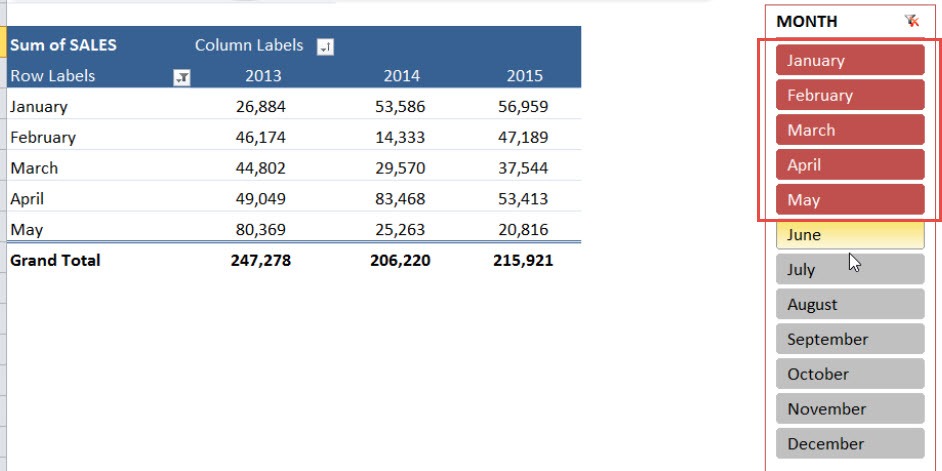The image size is (942, 471).
Task: Clear the MONTH slicer filter
Action: 911,21
